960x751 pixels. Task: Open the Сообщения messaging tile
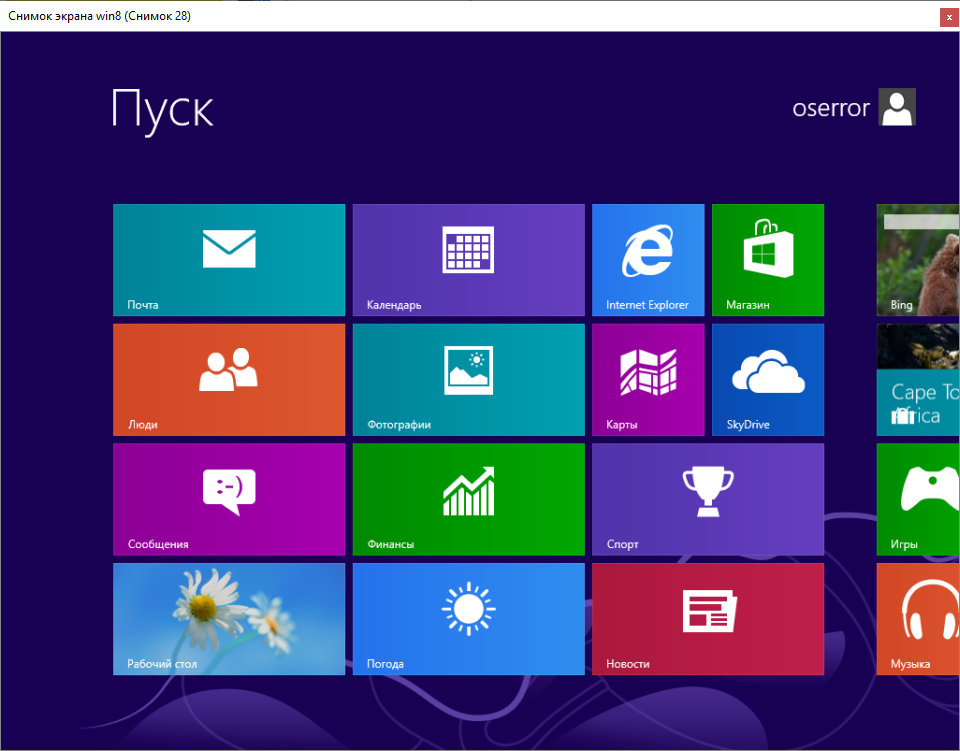point(229,499)
